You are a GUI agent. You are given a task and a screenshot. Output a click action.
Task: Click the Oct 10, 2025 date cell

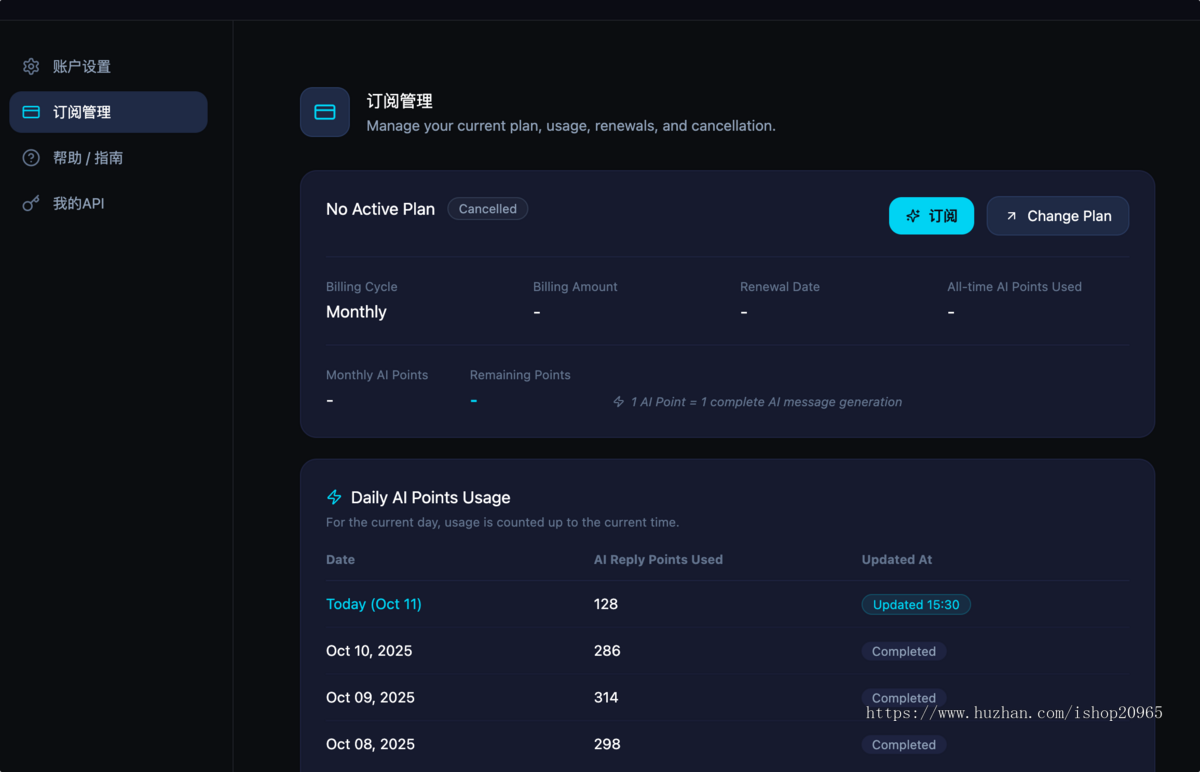369,651
